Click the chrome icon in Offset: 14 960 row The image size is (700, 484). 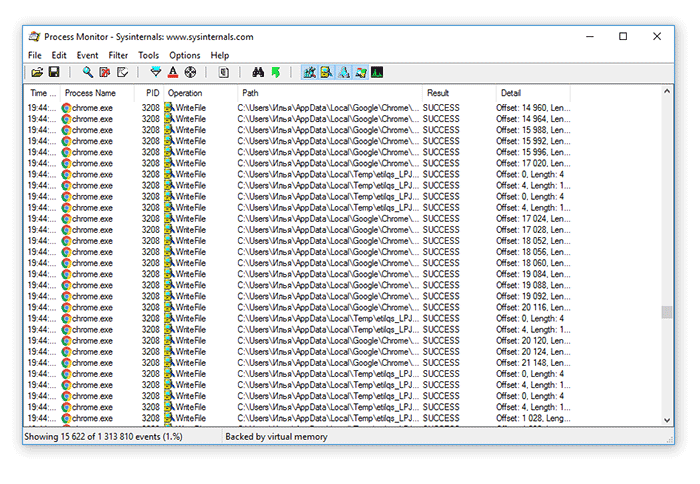[x=67, y=108]
